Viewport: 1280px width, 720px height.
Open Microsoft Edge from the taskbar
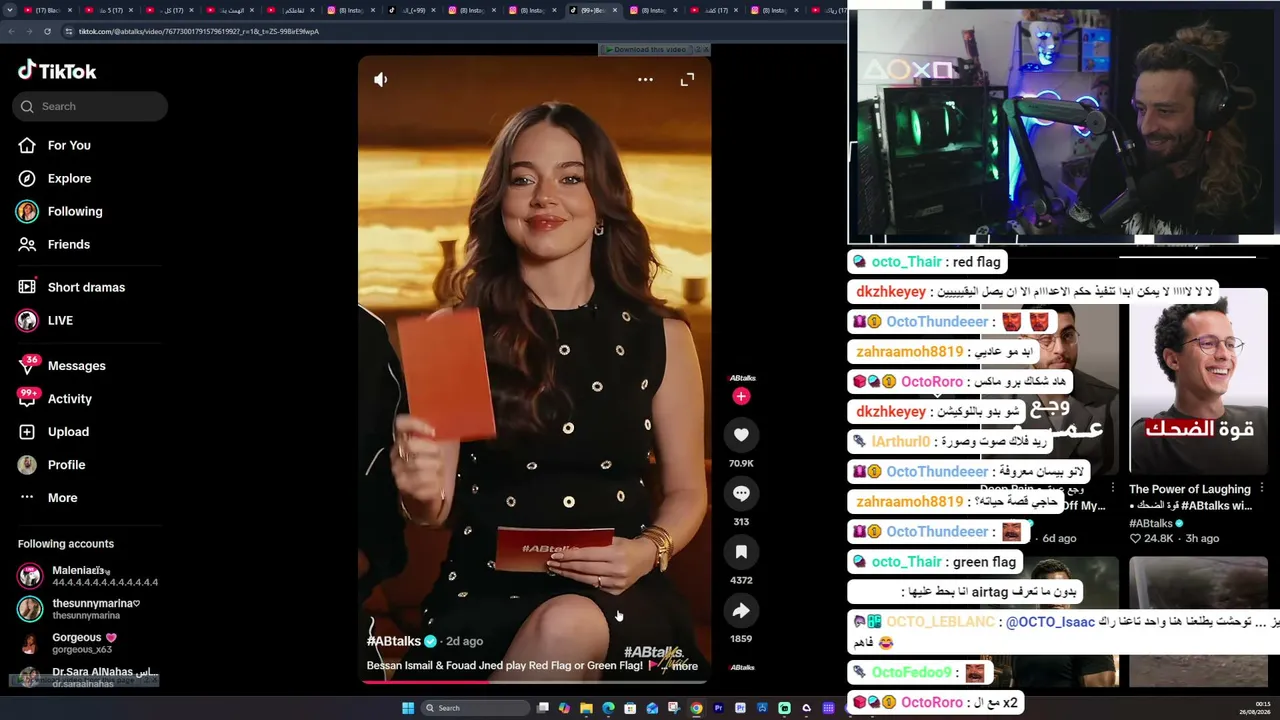(x=608, y=708)
